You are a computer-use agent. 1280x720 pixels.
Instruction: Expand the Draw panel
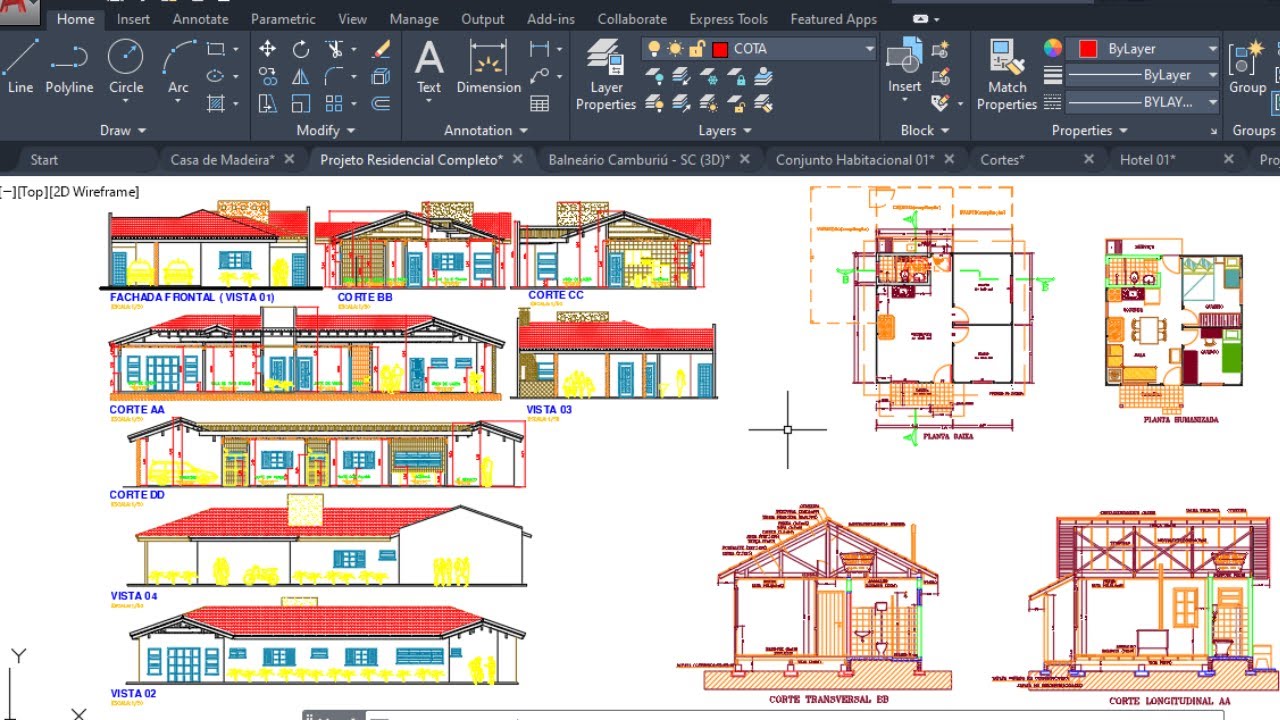(123, 130)
